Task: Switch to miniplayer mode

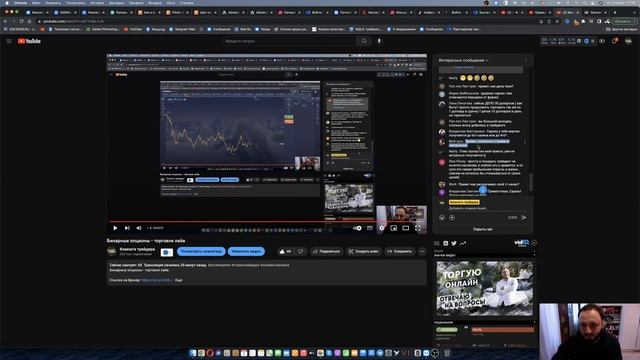Action: pyautogui.click(x=393, y=228)
